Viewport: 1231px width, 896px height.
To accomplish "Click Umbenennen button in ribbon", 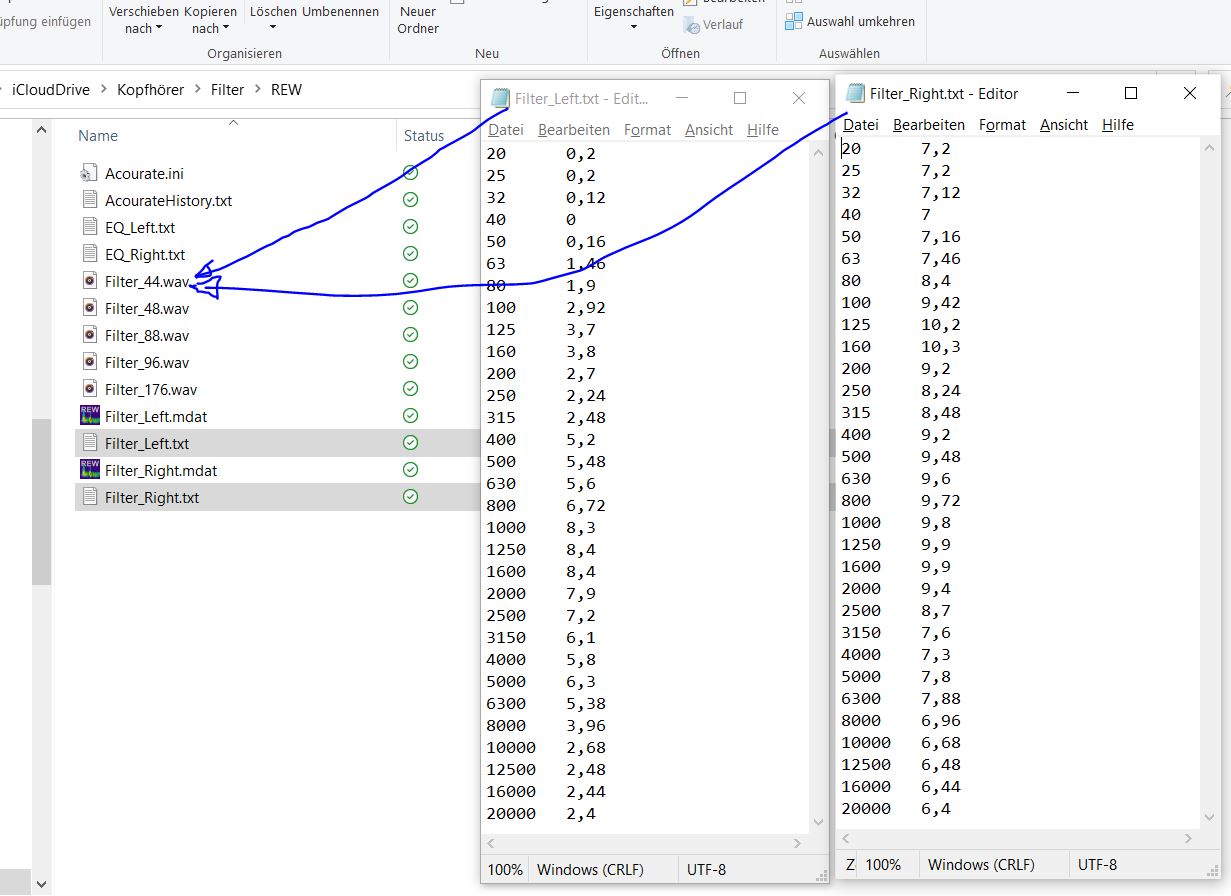I will tap(340, 12).
